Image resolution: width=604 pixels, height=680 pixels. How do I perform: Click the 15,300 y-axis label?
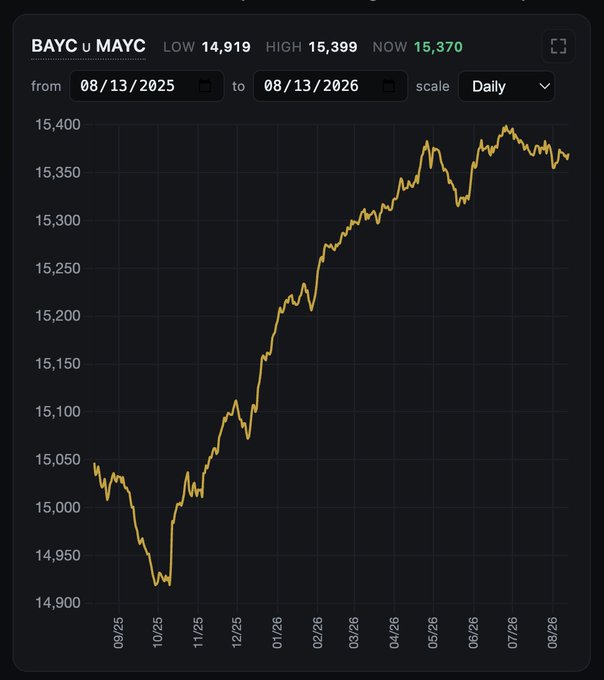click(x=58, y=220)
